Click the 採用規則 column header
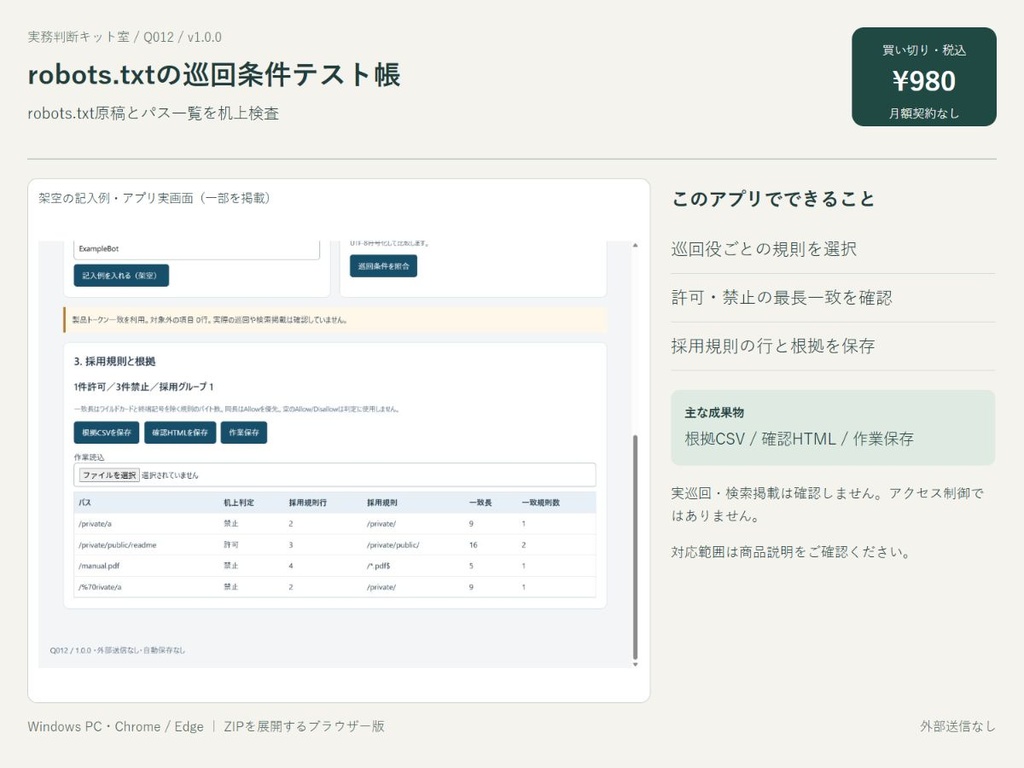This screenshot has width=1024, height=768. [x=382, y=503]
